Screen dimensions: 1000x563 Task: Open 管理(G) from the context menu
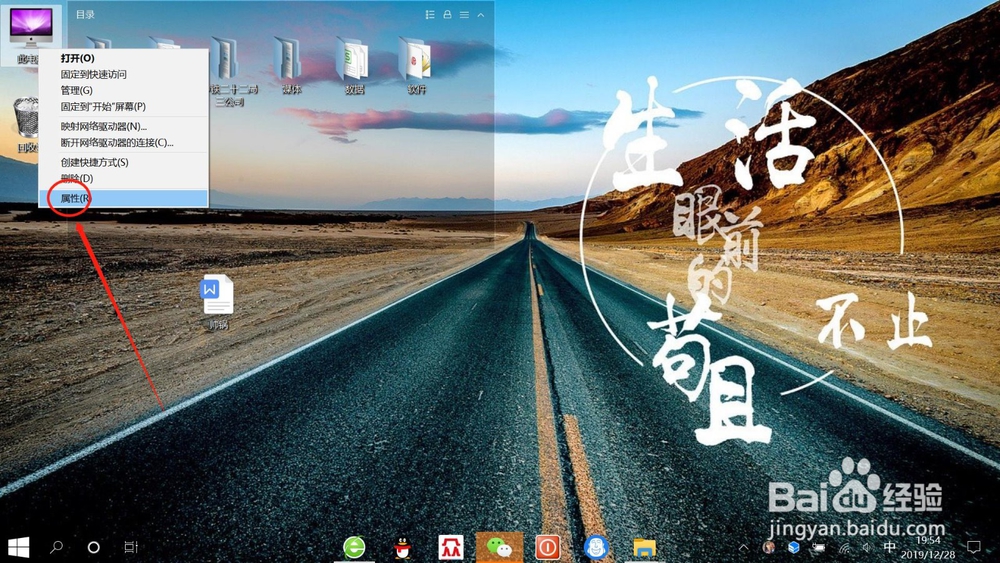(x=124, y=91)
